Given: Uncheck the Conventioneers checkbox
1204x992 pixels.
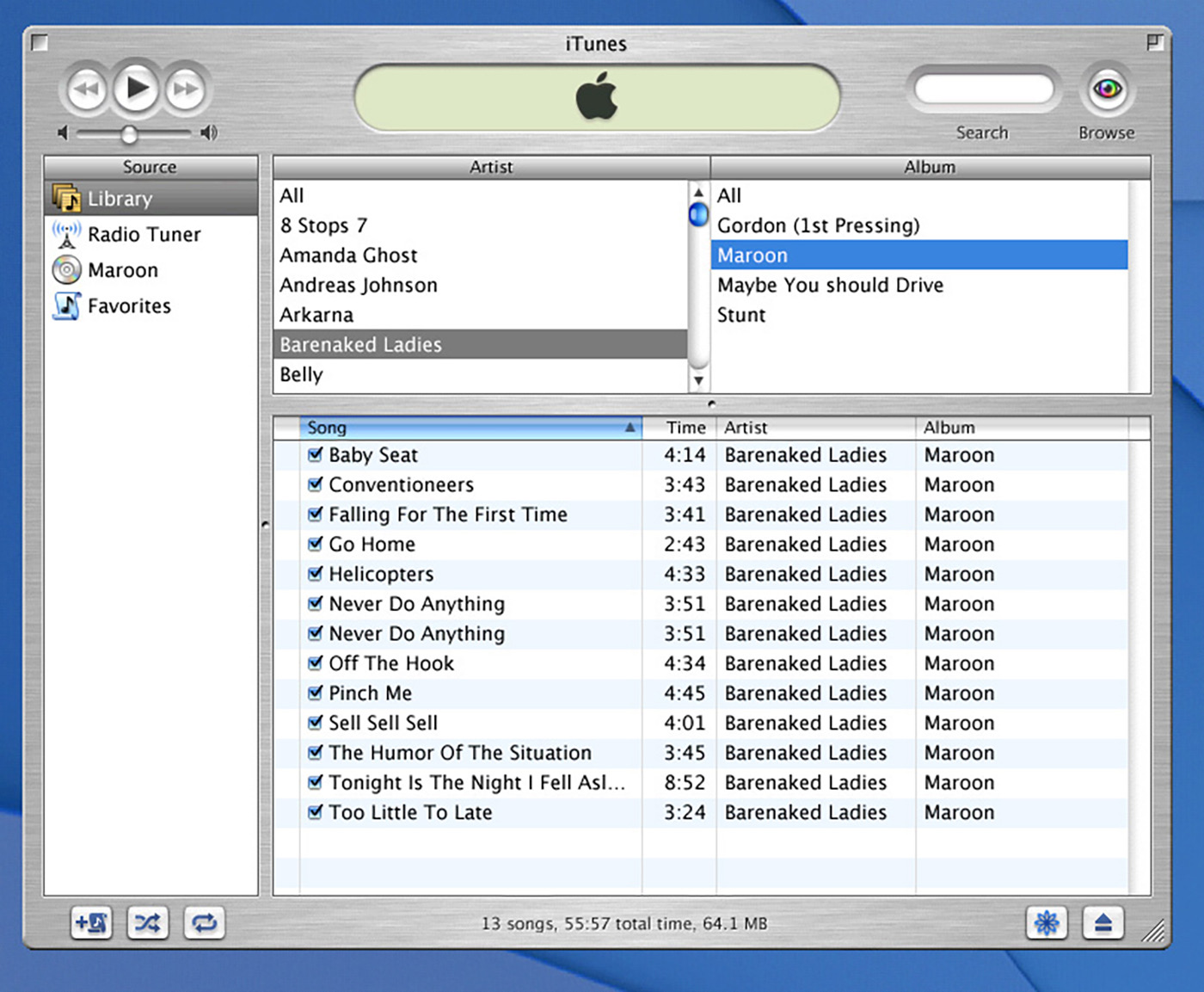Looking at the screenshot, I should tap(316, 484).
